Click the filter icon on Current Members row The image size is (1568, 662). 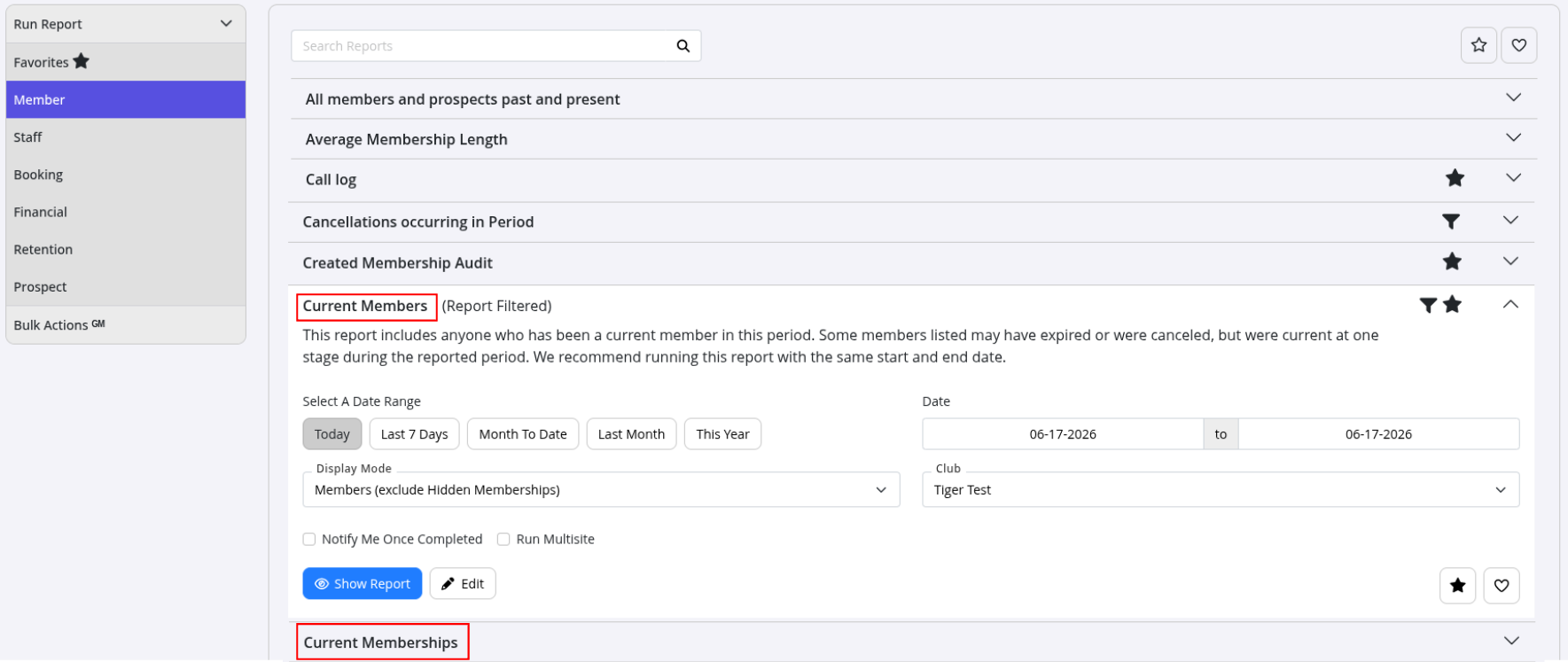[x=1427, y=305]
